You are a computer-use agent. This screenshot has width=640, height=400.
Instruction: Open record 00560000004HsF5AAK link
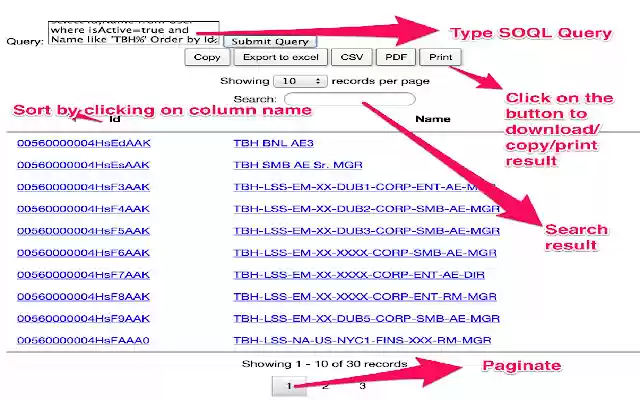coord(83,231)
